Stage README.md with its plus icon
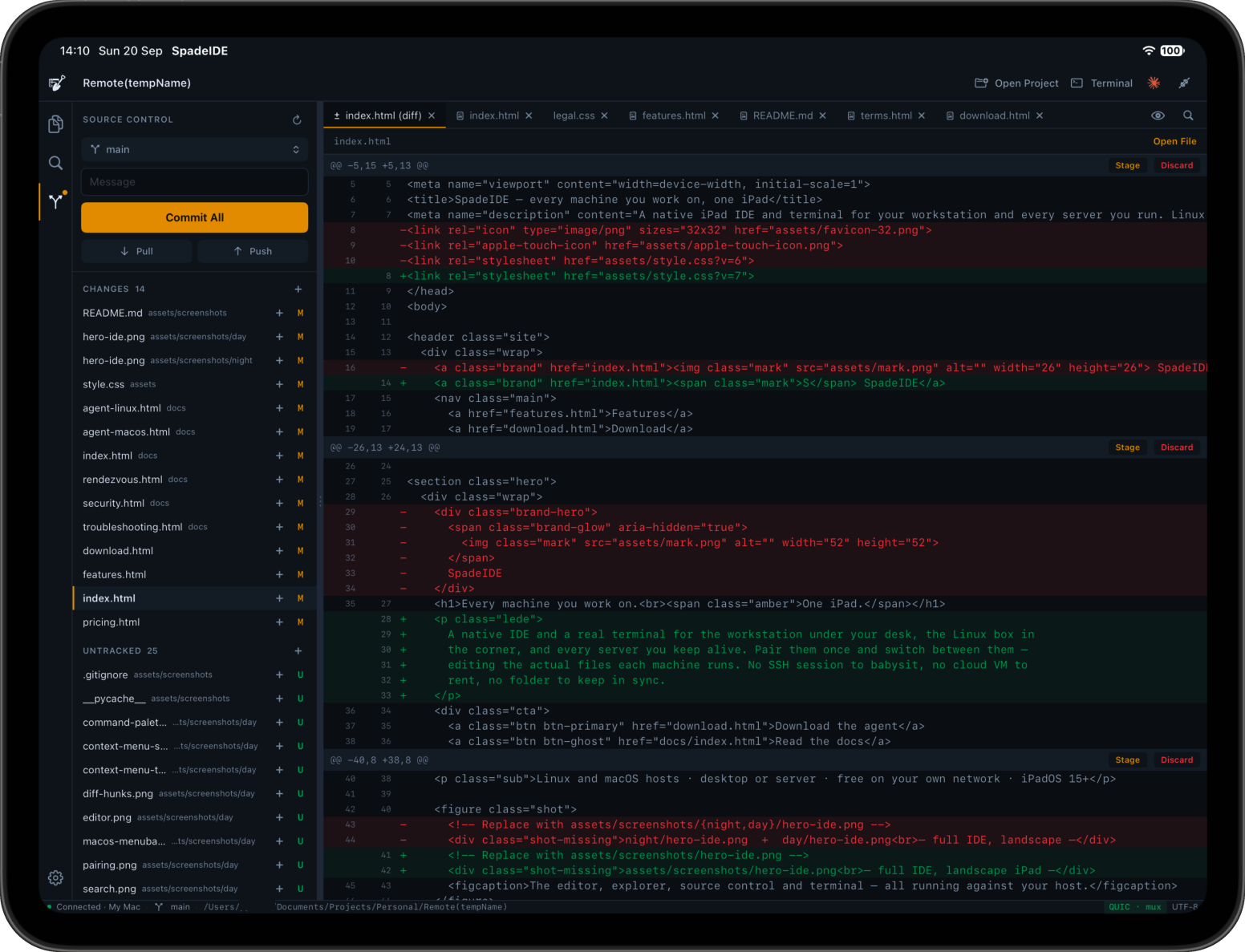Image resolution: width=1245 pixels, height=952 pixels. pos(279,313)
